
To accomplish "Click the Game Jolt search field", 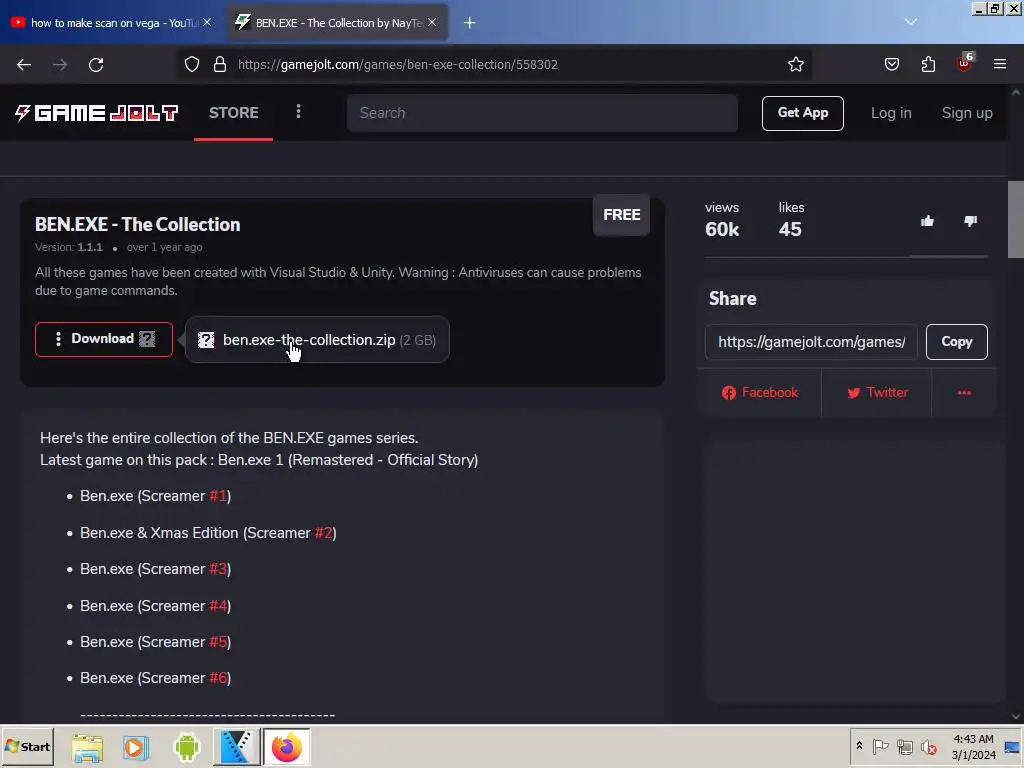I will 542,113.
